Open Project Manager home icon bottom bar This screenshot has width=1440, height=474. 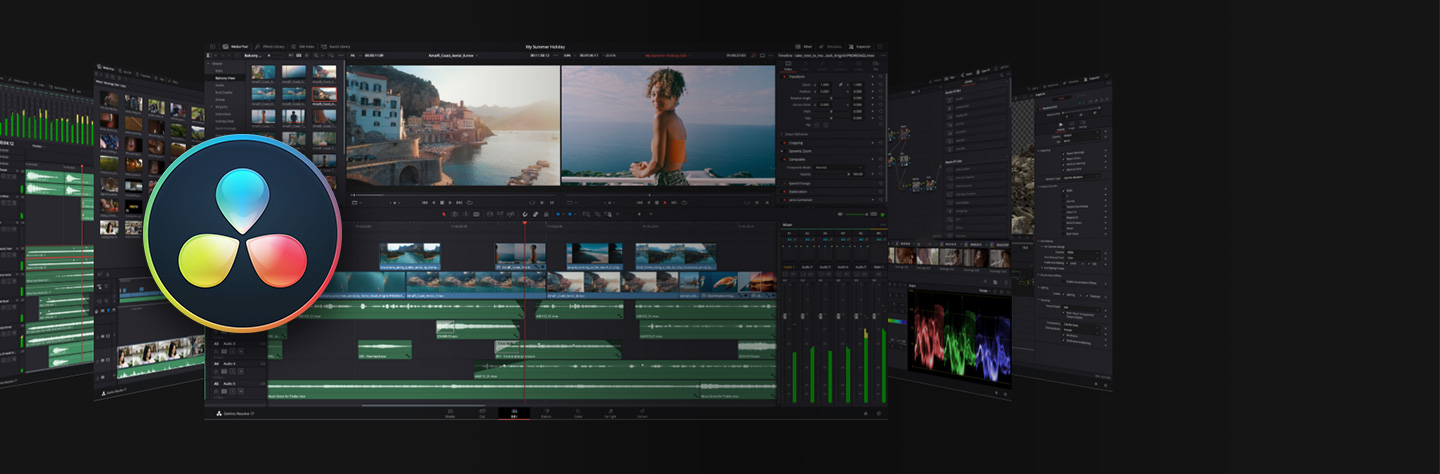pos(866,413)
